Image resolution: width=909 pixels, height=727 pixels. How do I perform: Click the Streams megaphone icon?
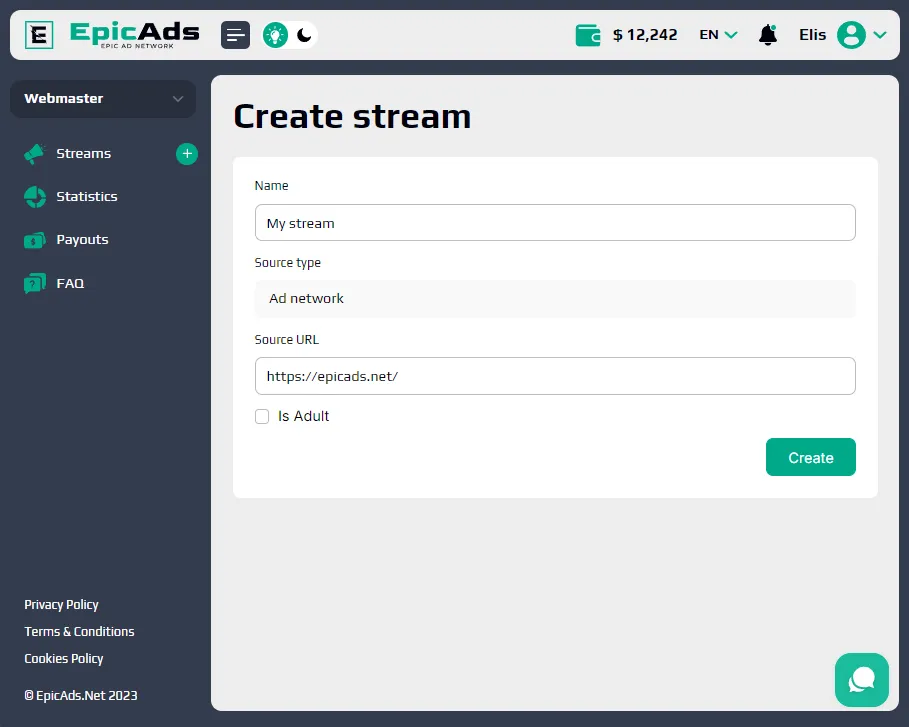click(x=35, y=154)
